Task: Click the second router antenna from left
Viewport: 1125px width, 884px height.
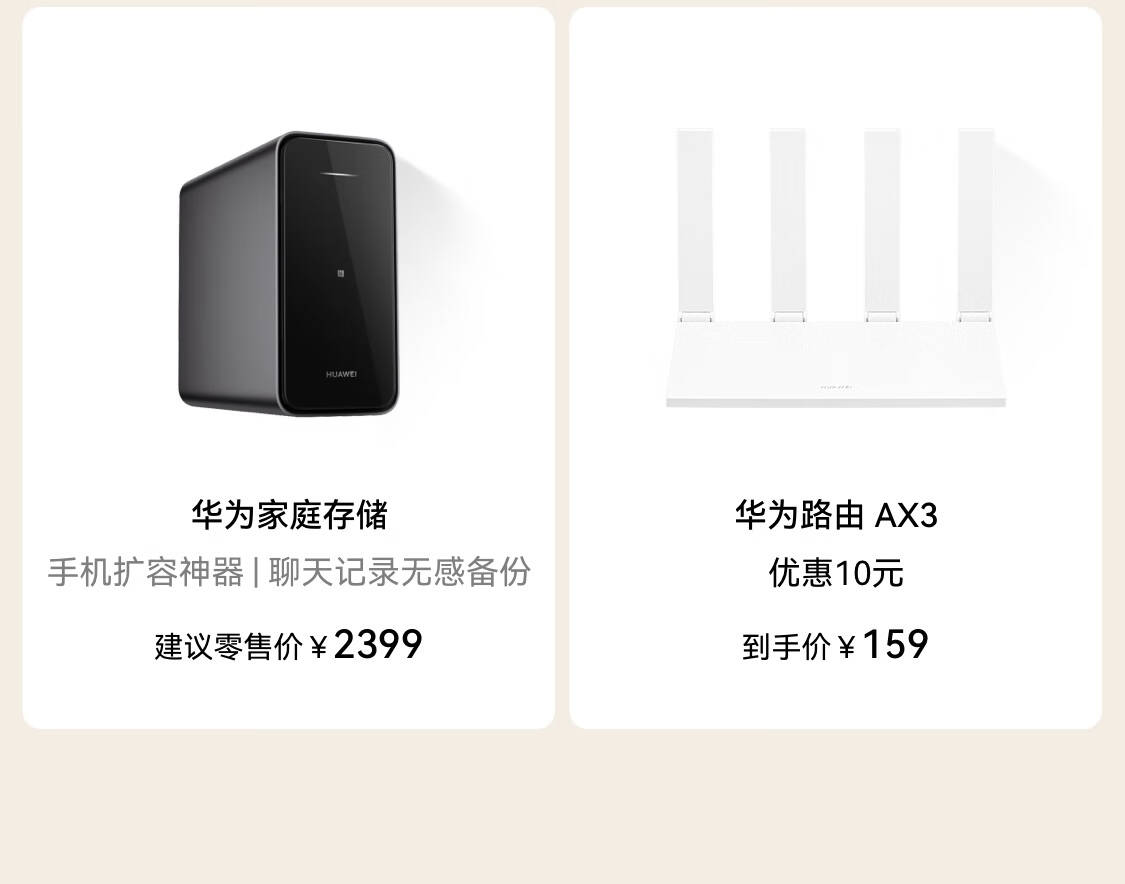Action: (x=788, y=224)
